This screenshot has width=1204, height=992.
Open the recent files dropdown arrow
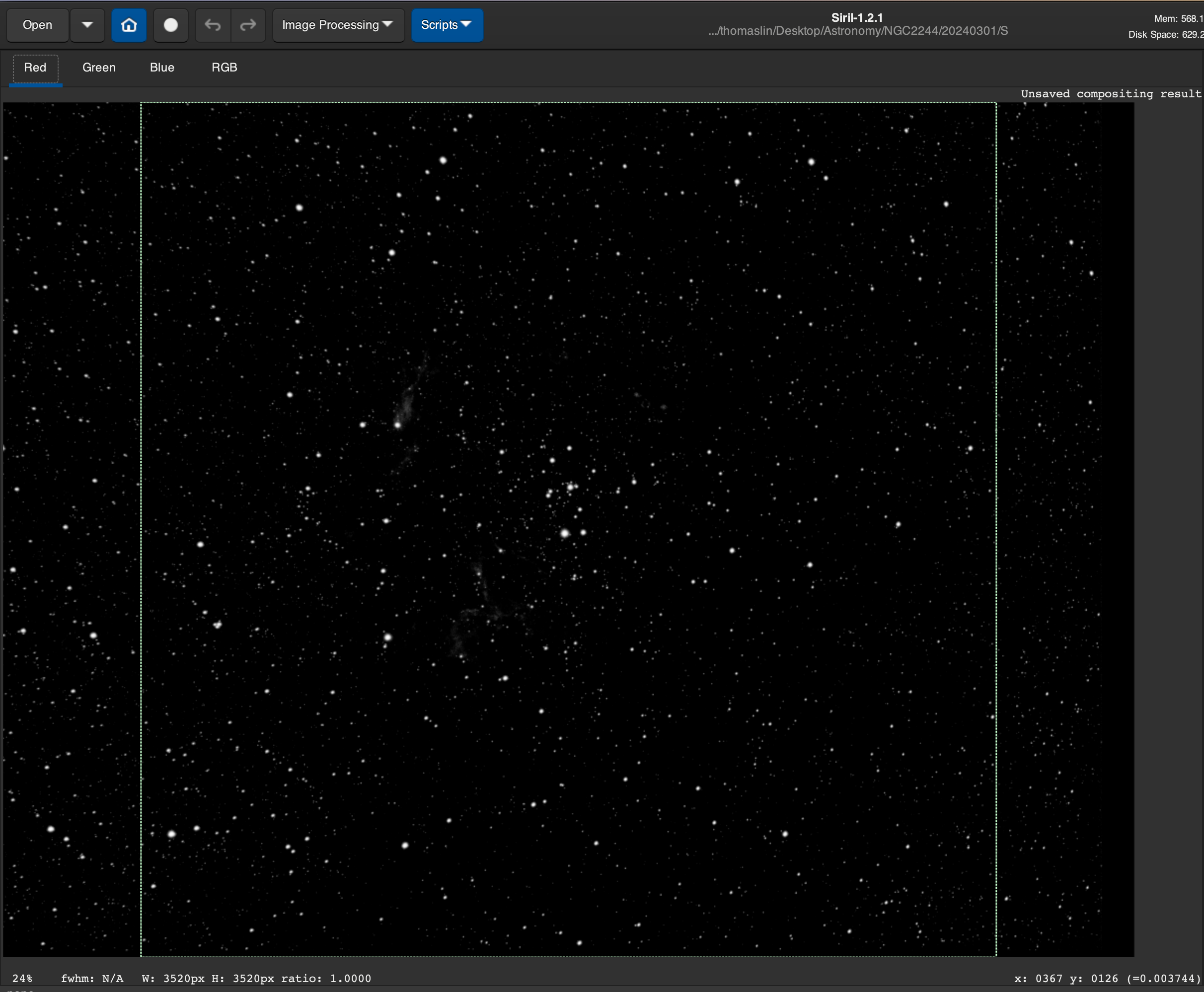point(87,25)
